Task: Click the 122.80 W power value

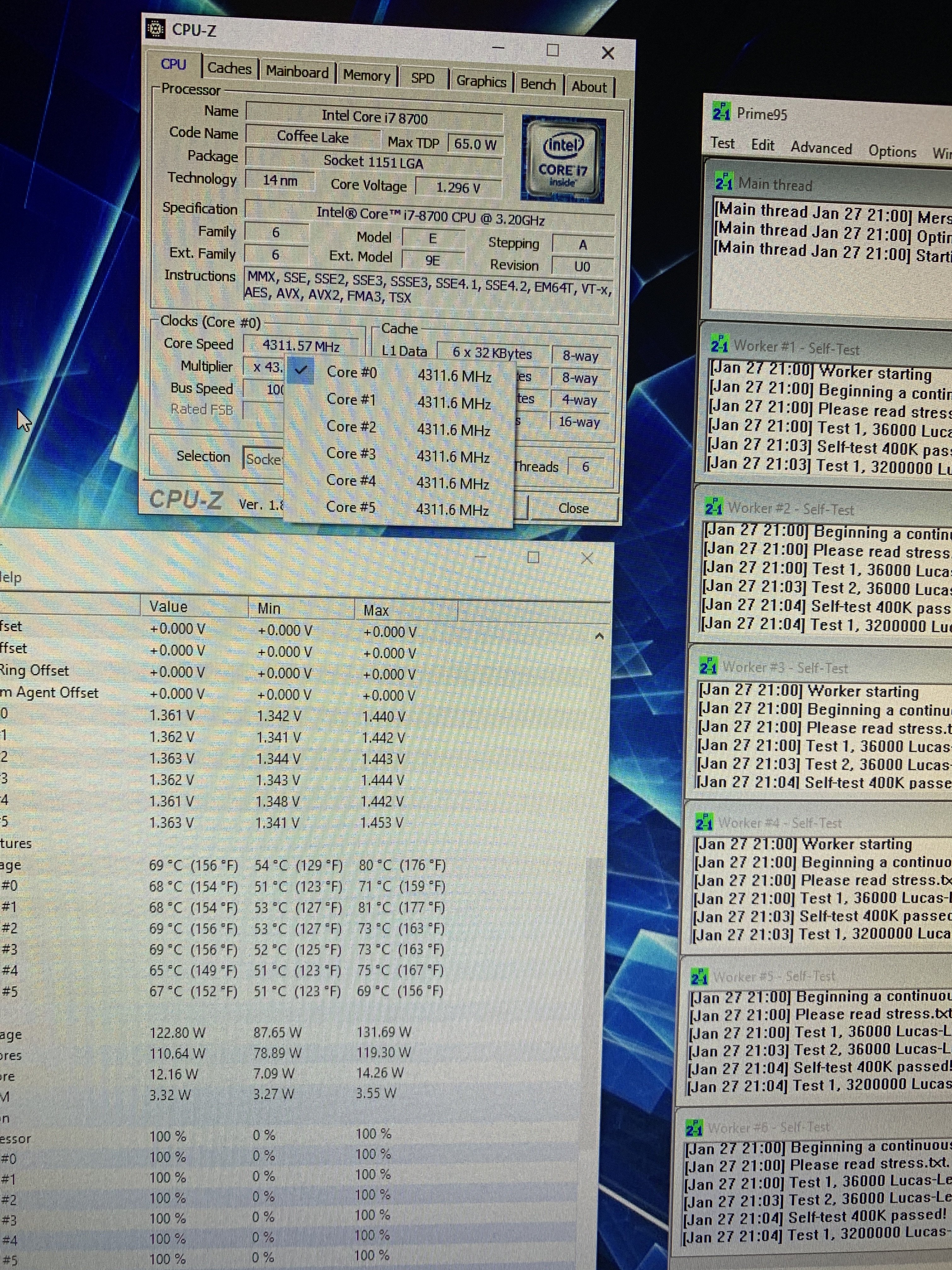Action: (x=177, y=1032)
